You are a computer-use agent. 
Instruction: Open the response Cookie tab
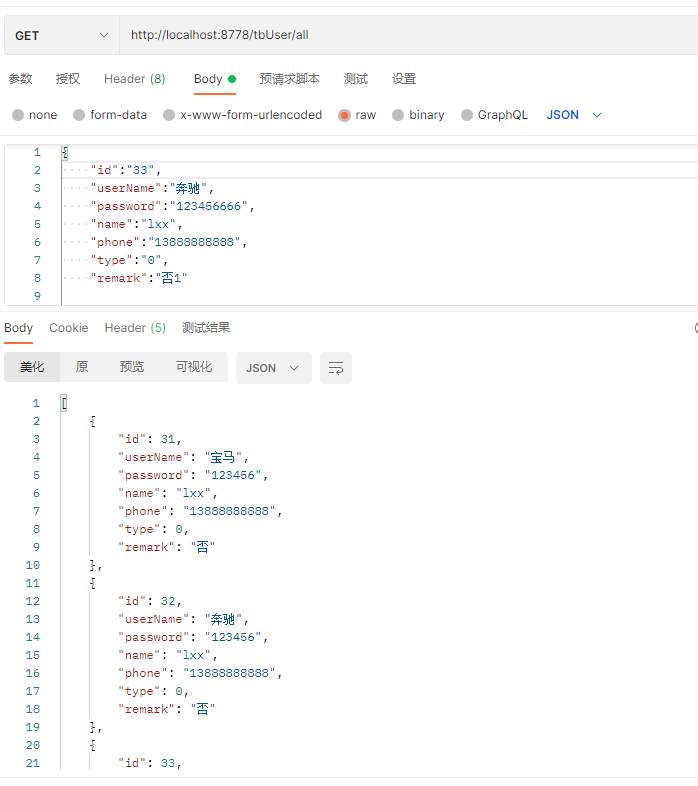coord(69,328)
